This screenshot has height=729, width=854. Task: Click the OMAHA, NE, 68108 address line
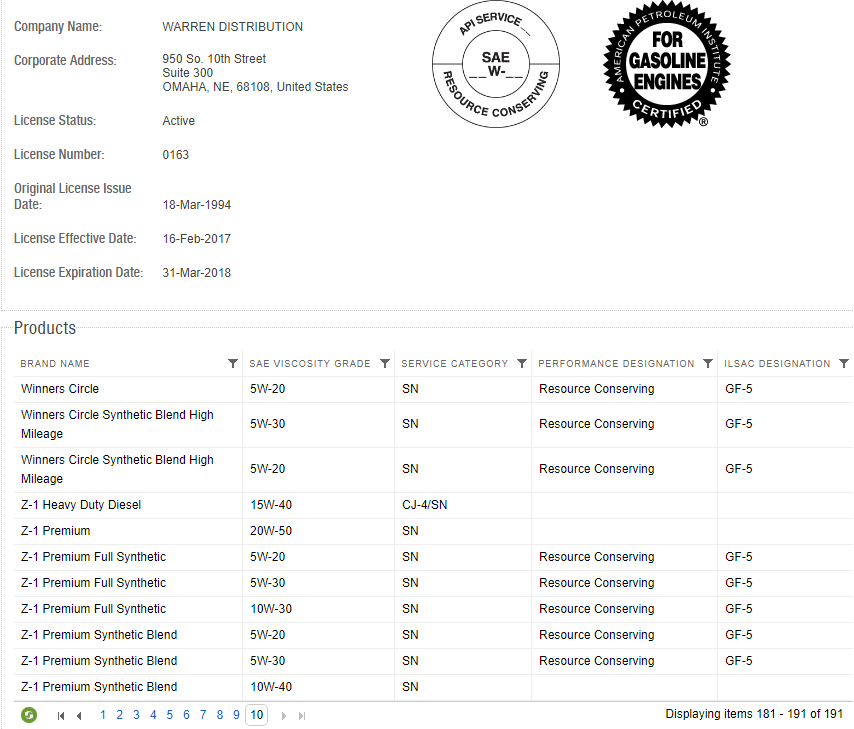click(x=255, y=87)
